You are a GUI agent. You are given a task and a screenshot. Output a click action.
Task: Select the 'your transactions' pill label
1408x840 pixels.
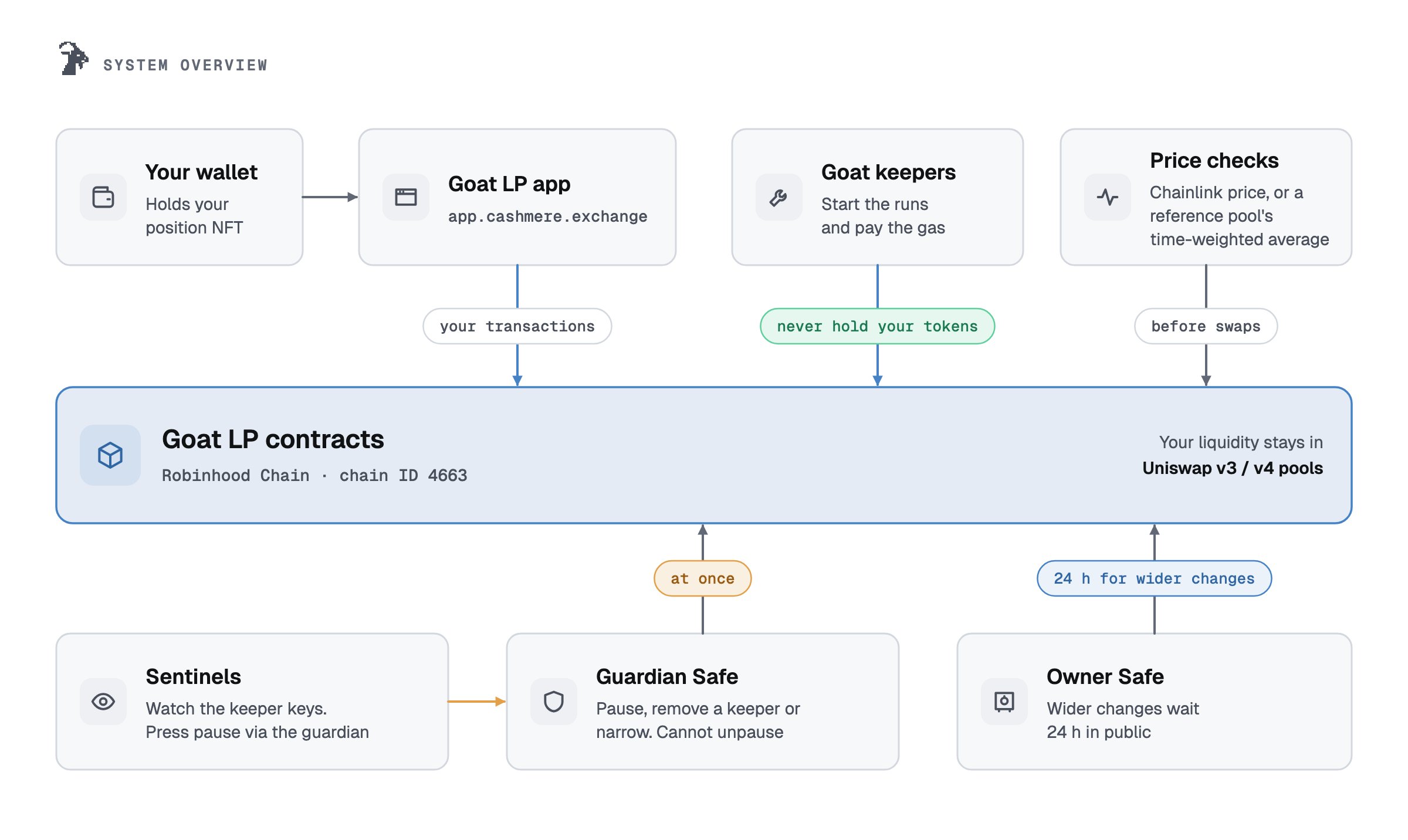(x=517, y=326)
